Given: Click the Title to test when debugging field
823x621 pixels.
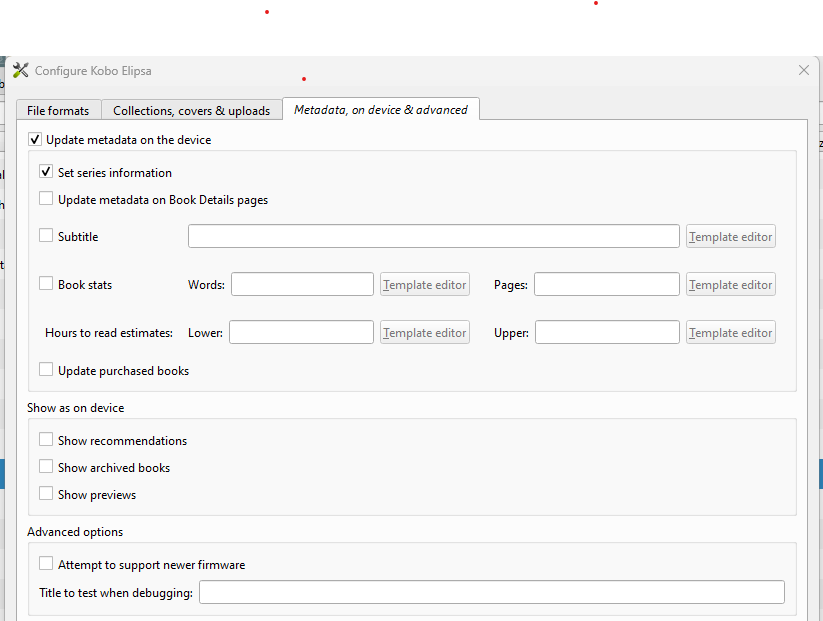Looking at the screenshot, I should 492,592.
